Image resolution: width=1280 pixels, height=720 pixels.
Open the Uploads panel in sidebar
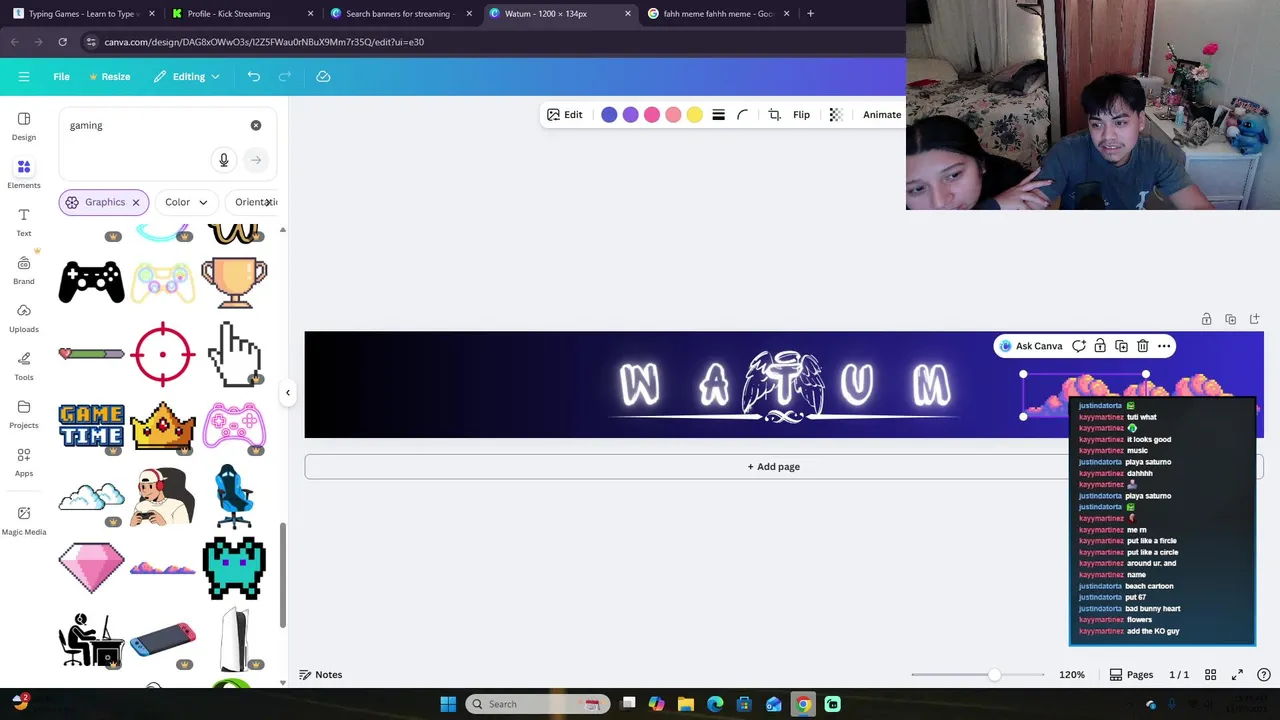24,318
